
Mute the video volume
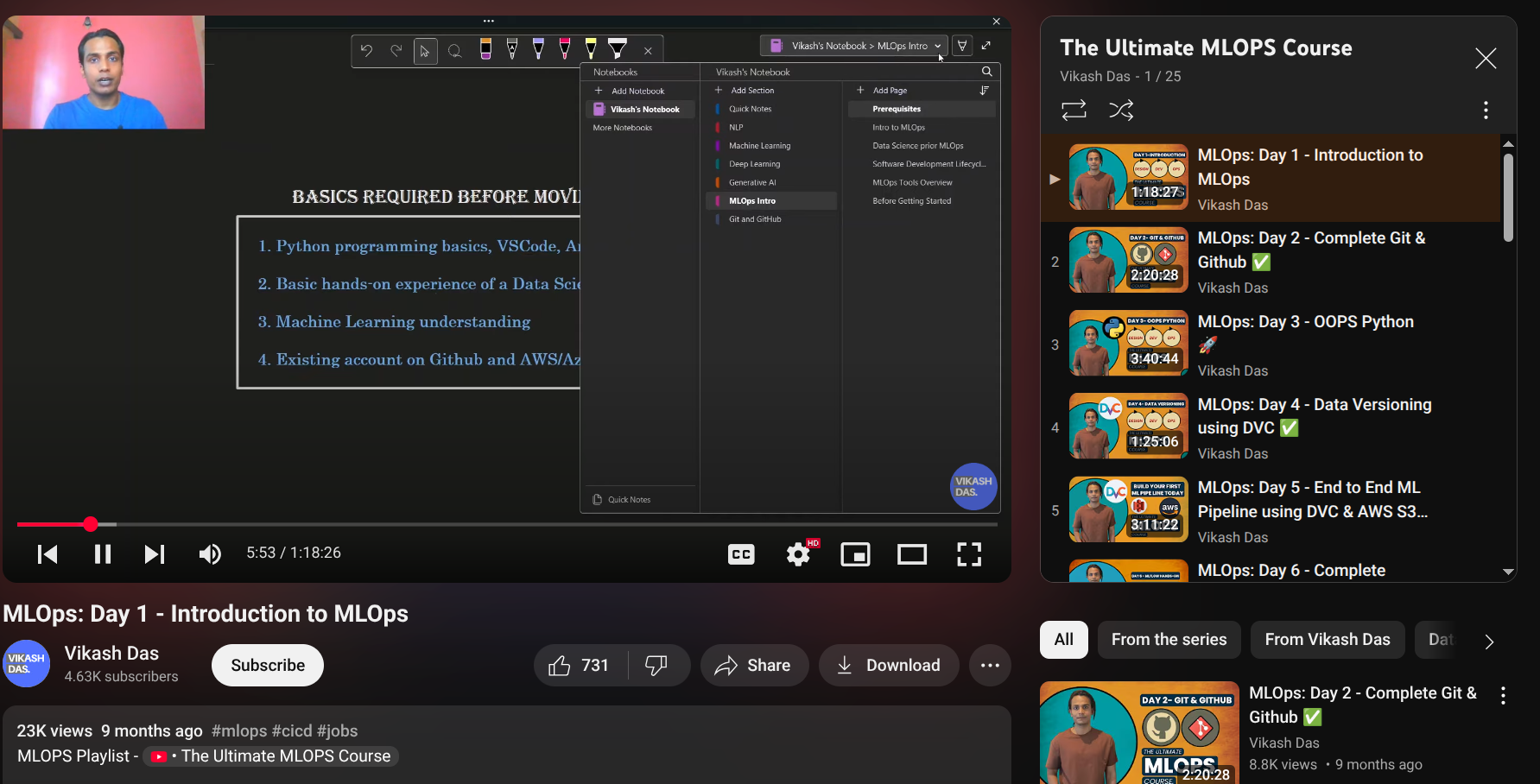click(210, 553)
